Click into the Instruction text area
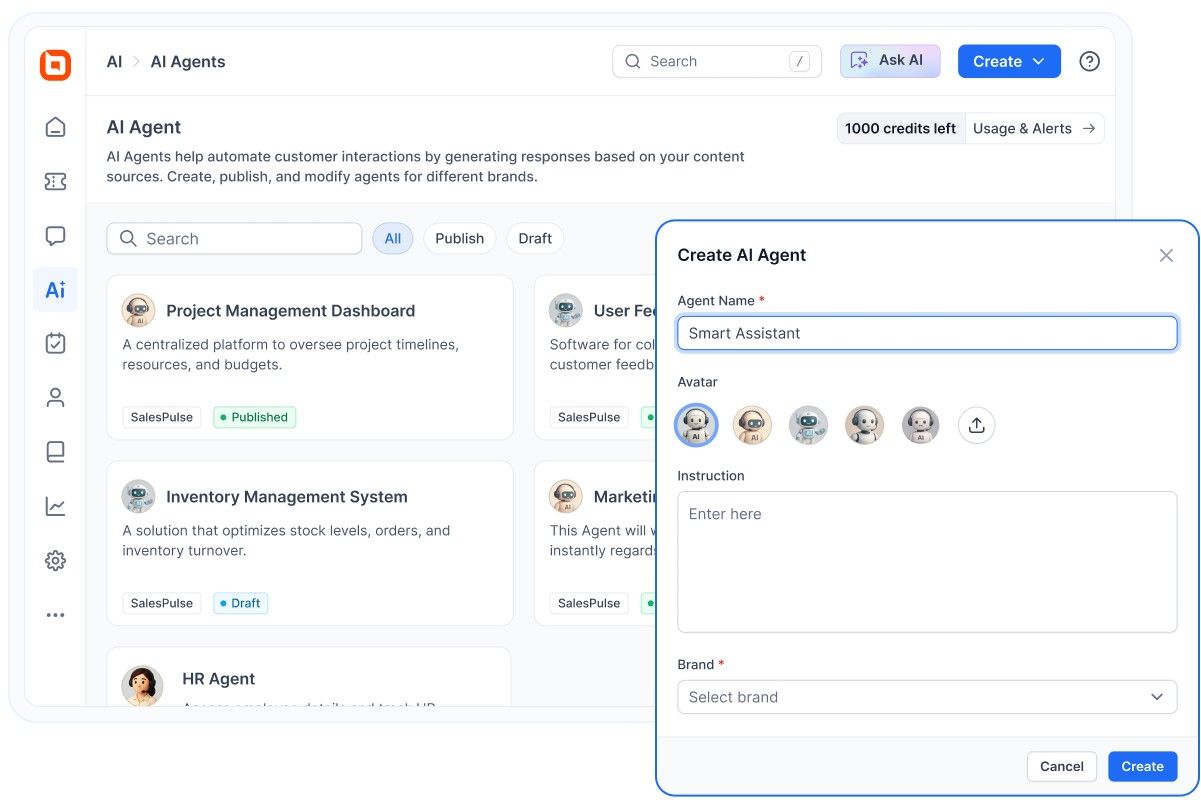1201x800 pixels. (926, 561)
